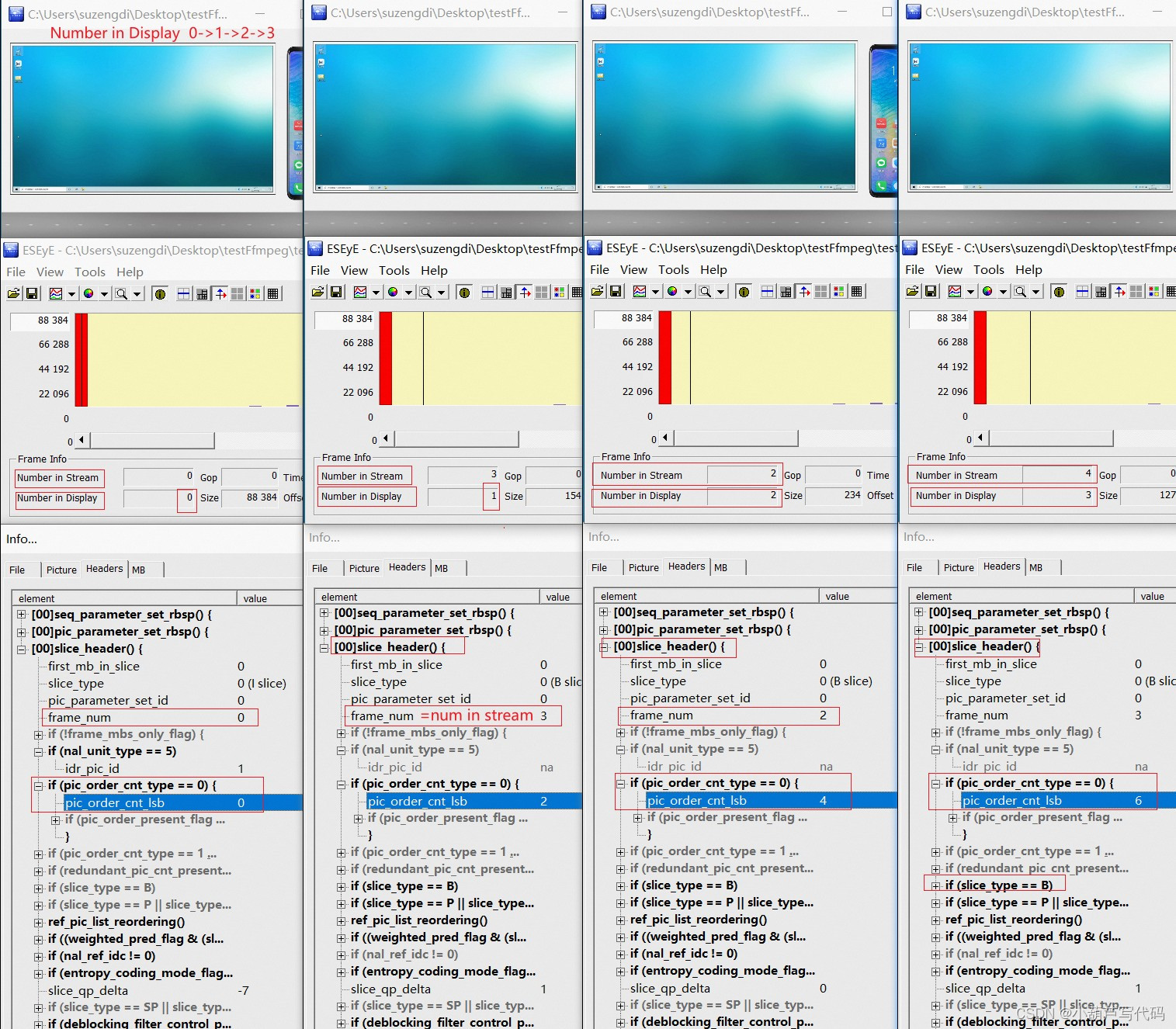Open the View menu in the leftmost ESEyE window

click(50, 272)
